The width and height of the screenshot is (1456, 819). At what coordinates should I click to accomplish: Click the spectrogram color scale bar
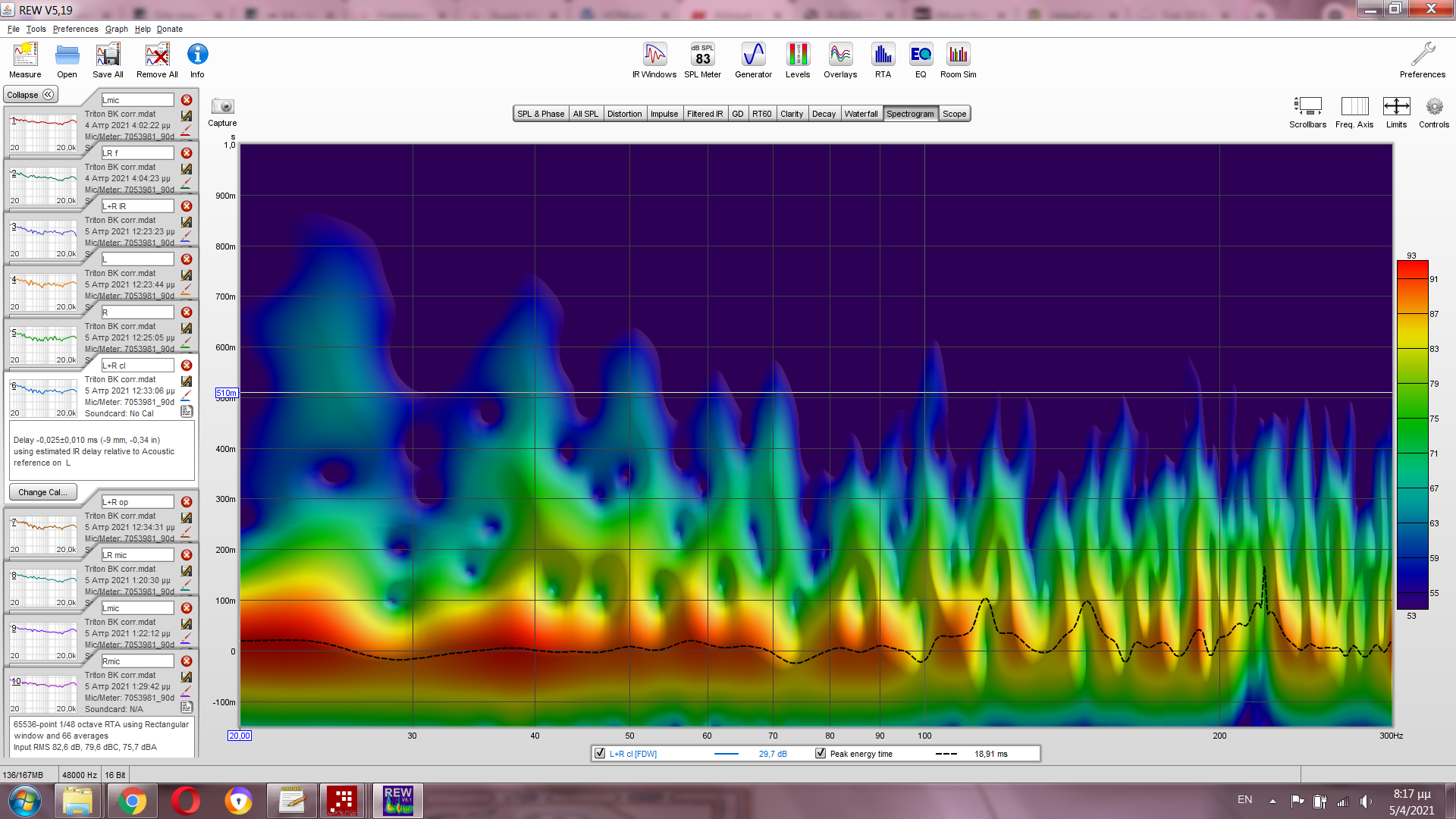1412,435
